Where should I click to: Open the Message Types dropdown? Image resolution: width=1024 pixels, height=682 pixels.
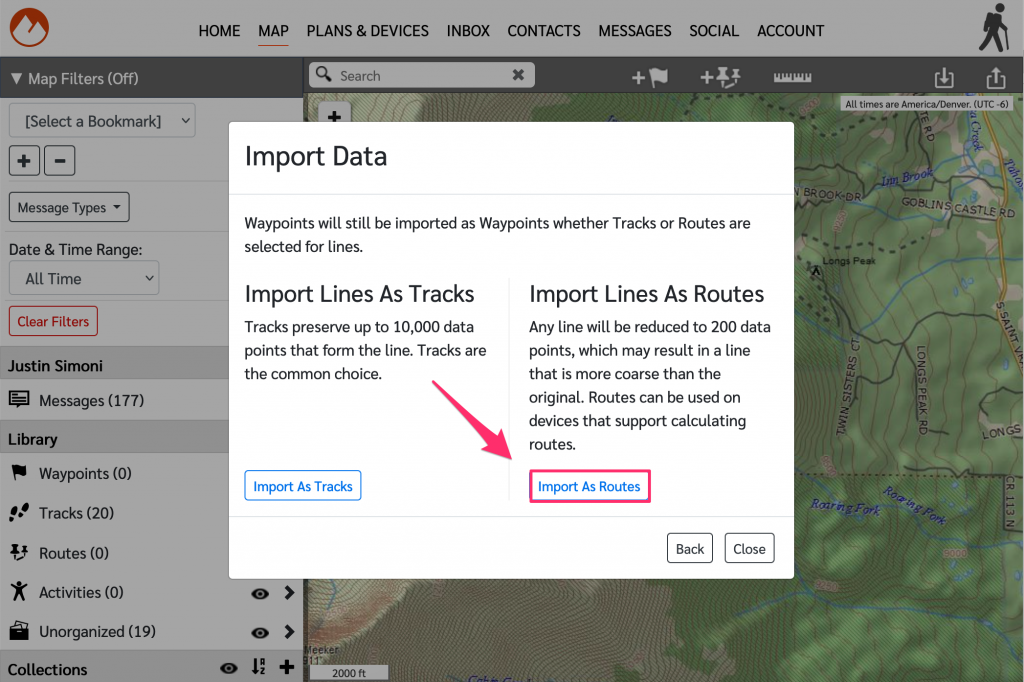(69, 207)
